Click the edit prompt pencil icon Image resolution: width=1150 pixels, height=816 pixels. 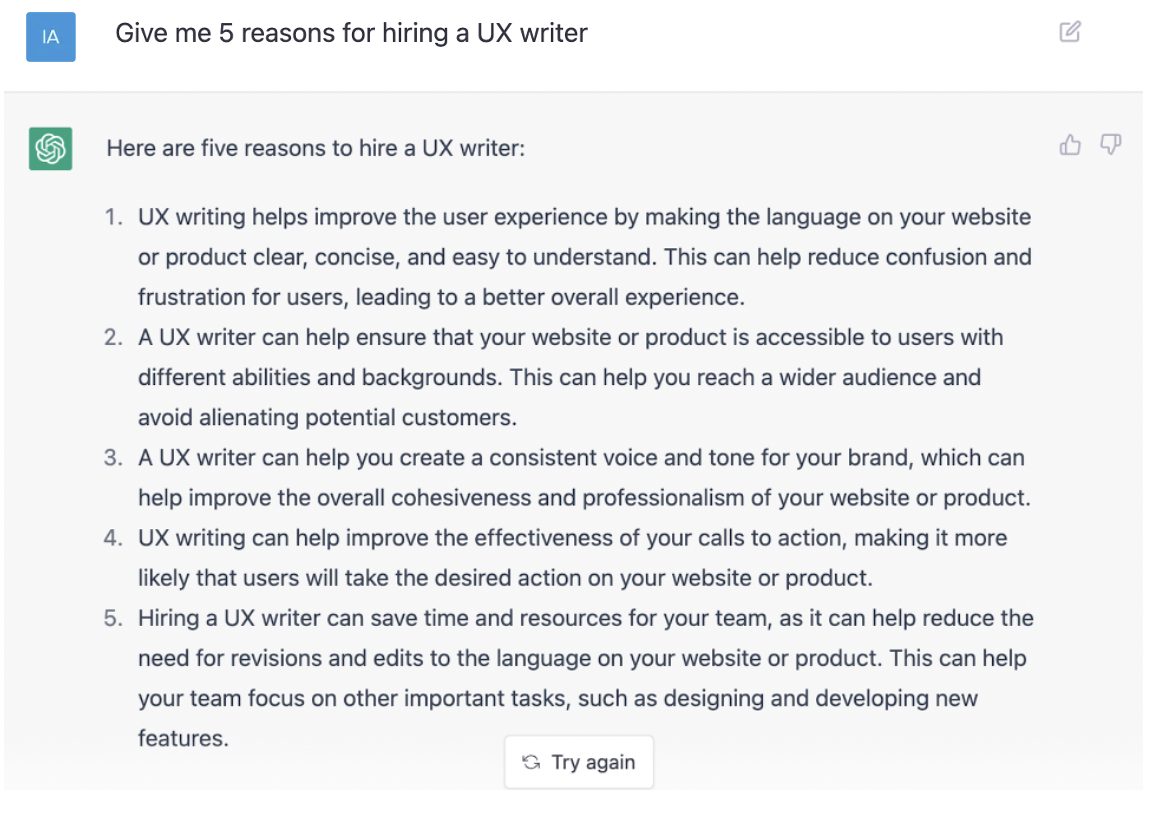coord(1069,32)
